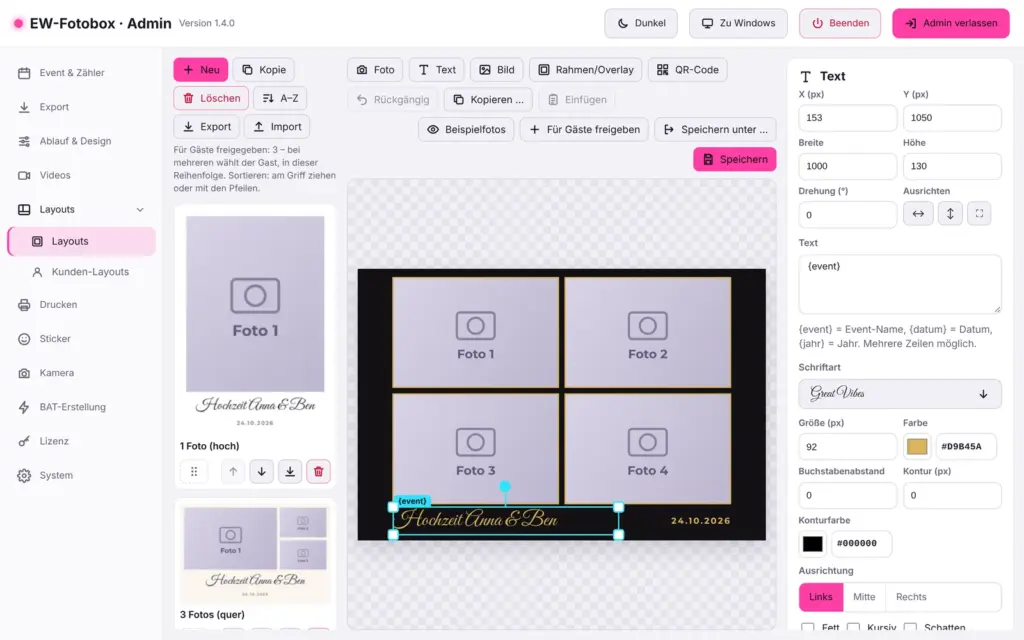The width and height of the screenshot is (1024, 640).
Task: Move 1 Foto (hoch) layout down
Action: 261,472
